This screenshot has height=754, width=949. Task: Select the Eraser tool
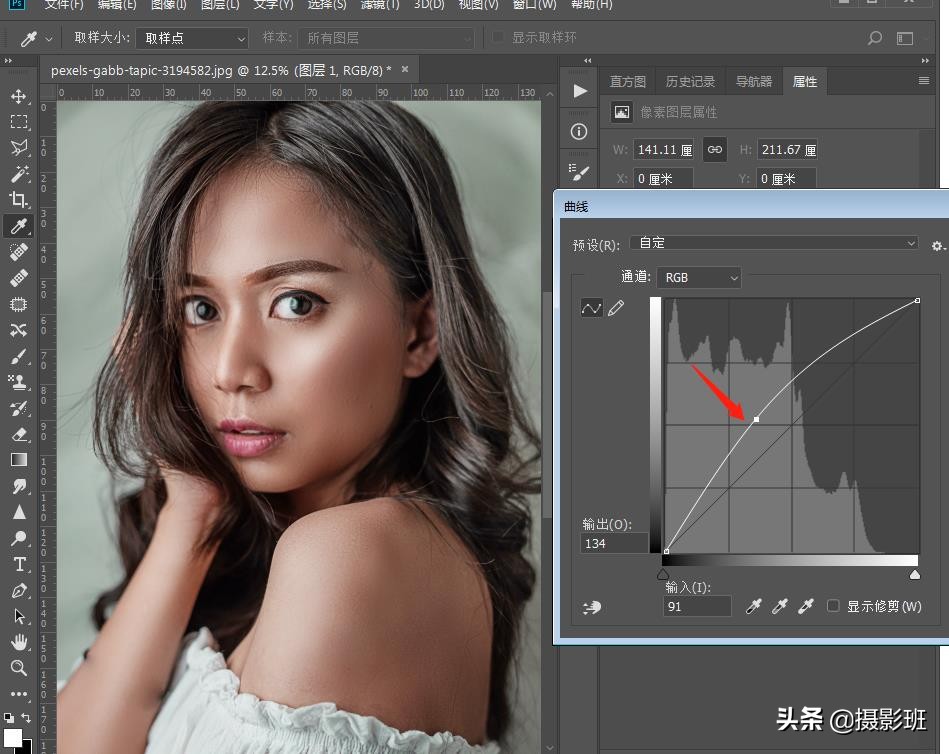click(x=19, y=434)
